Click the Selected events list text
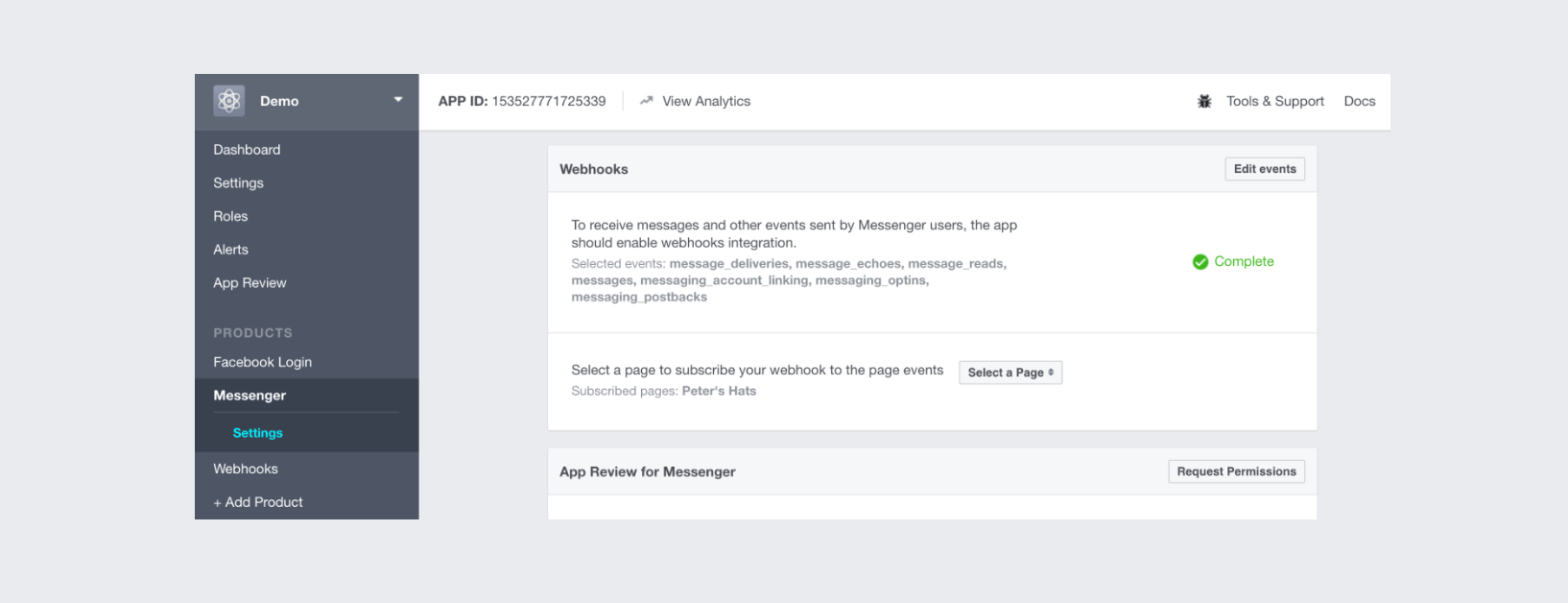 tap(789, 280)
